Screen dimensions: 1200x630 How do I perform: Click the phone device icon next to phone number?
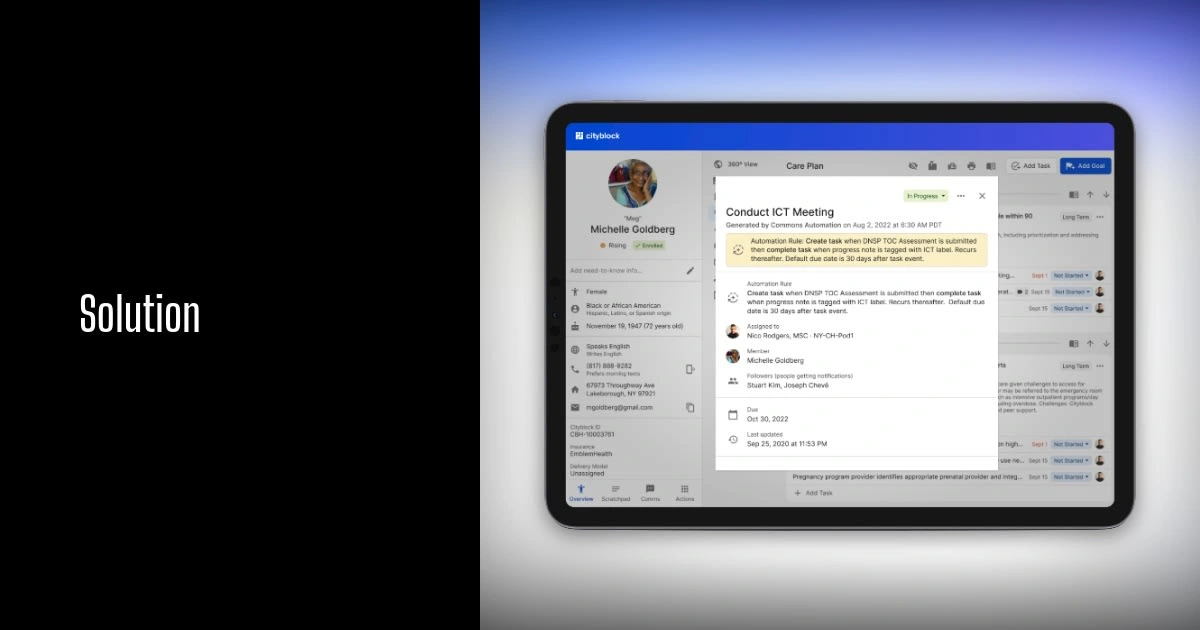(x=690, y=369)
